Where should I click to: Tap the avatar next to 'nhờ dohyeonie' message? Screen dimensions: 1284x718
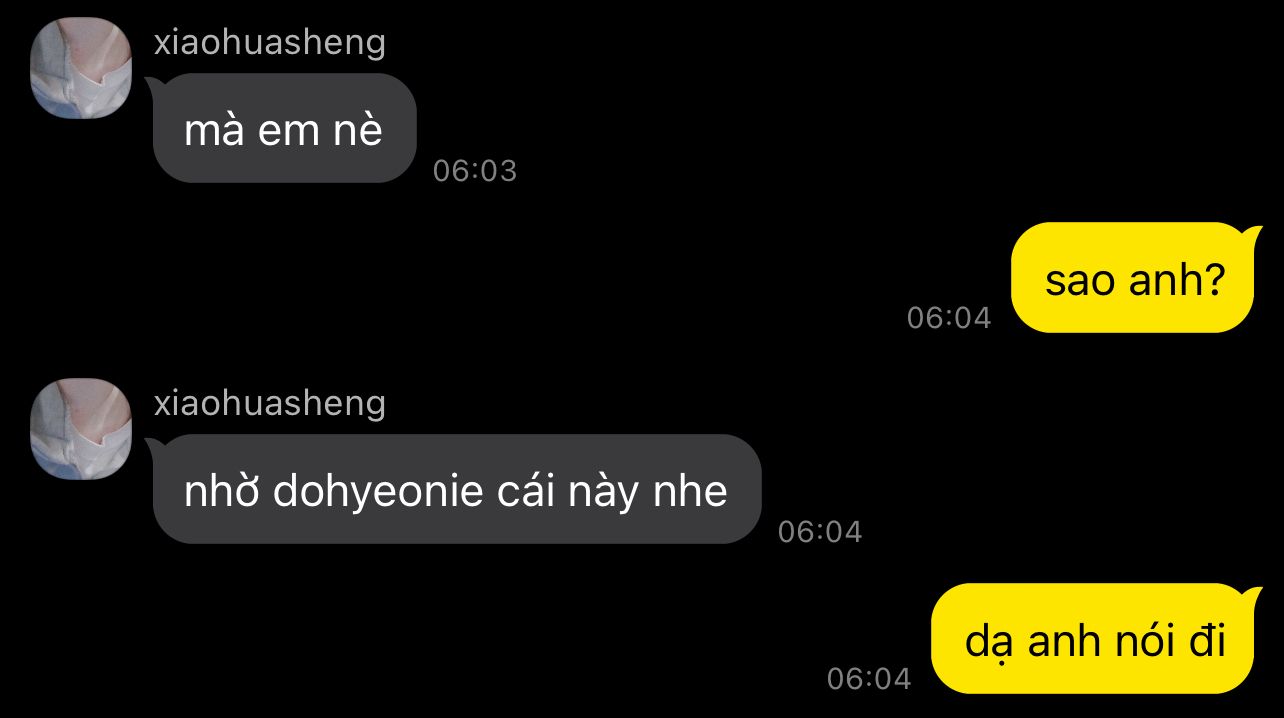[81, 429]
